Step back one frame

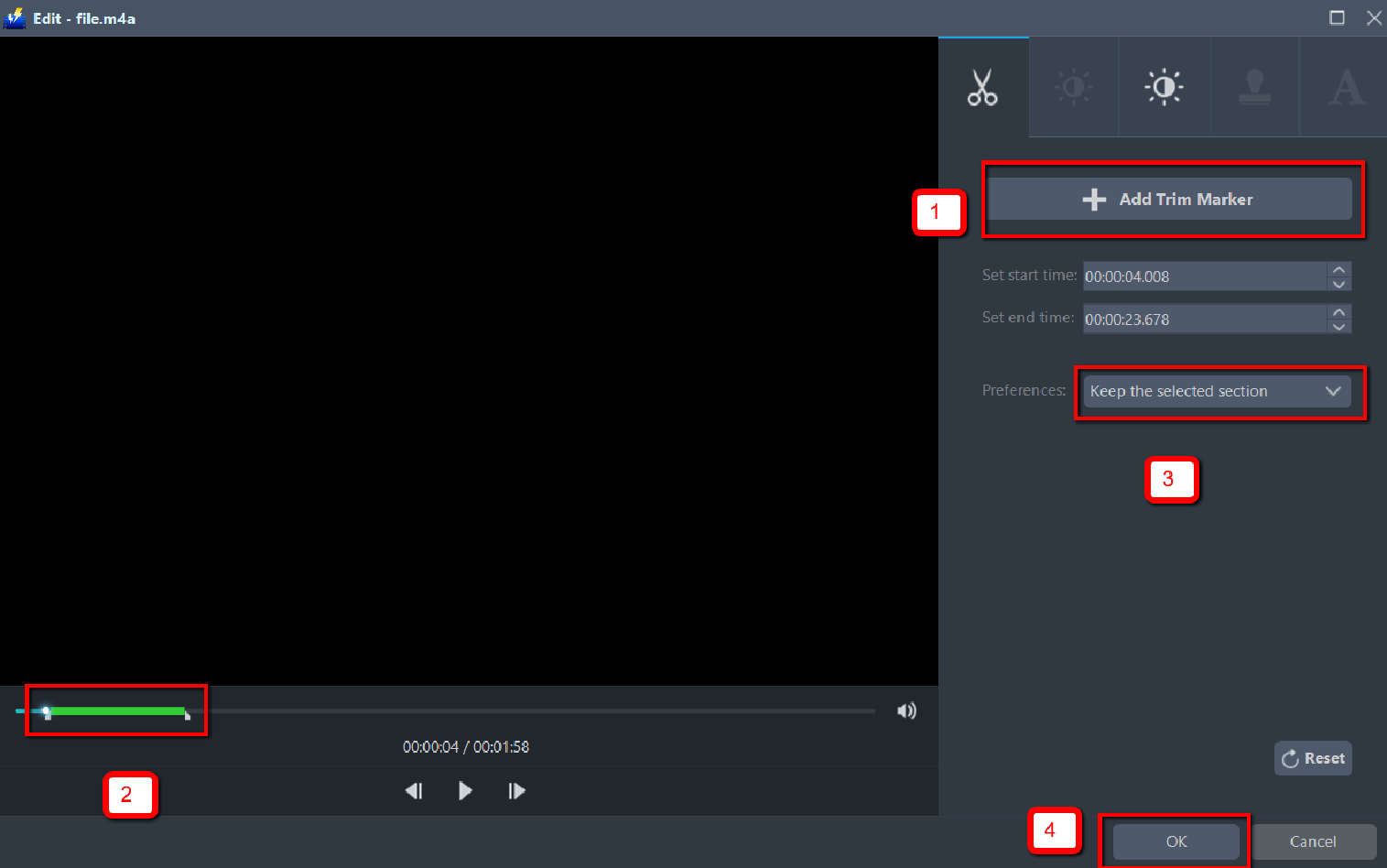[x=414, y=790]
